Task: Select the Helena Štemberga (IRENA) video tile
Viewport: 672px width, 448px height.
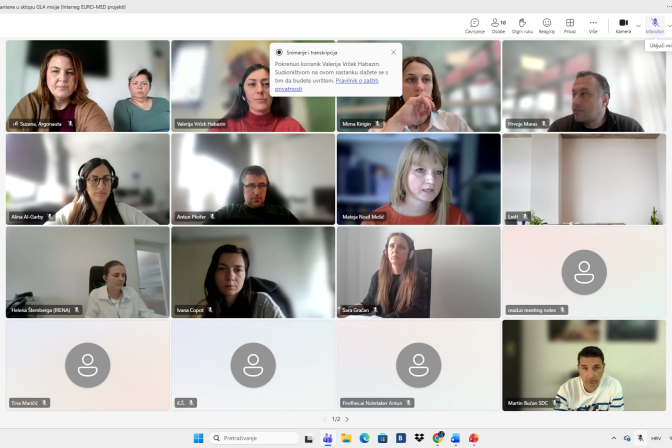Action: (x=87, y=272)
